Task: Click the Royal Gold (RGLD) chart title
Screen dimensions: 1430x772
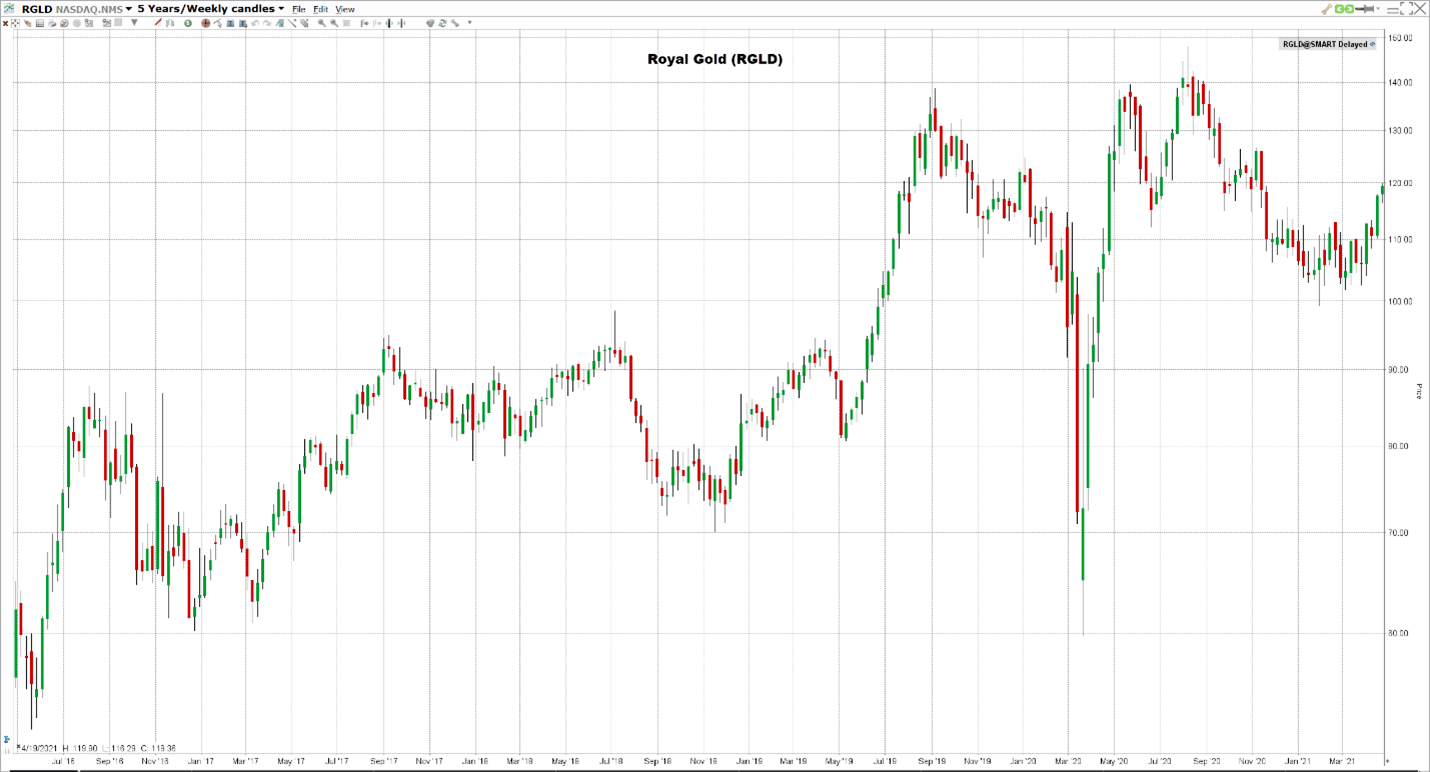Action: [x=715, y=59]
